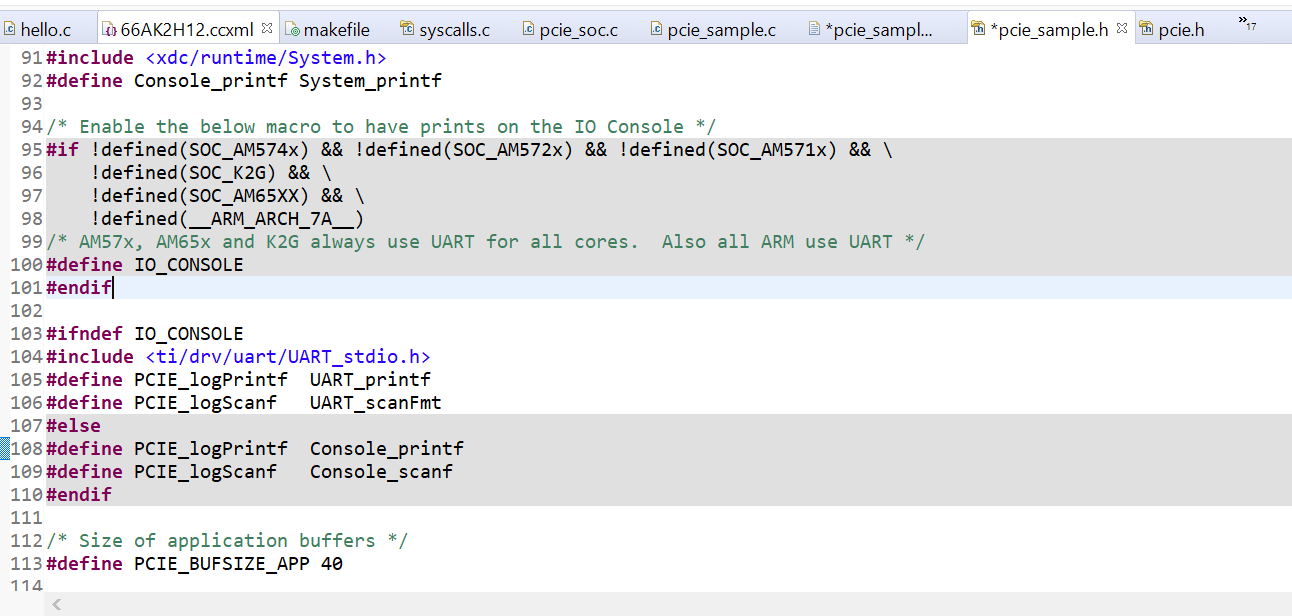Click the target configuration icon on 66AK2H12.ccxml tab

tap(110, 29)
